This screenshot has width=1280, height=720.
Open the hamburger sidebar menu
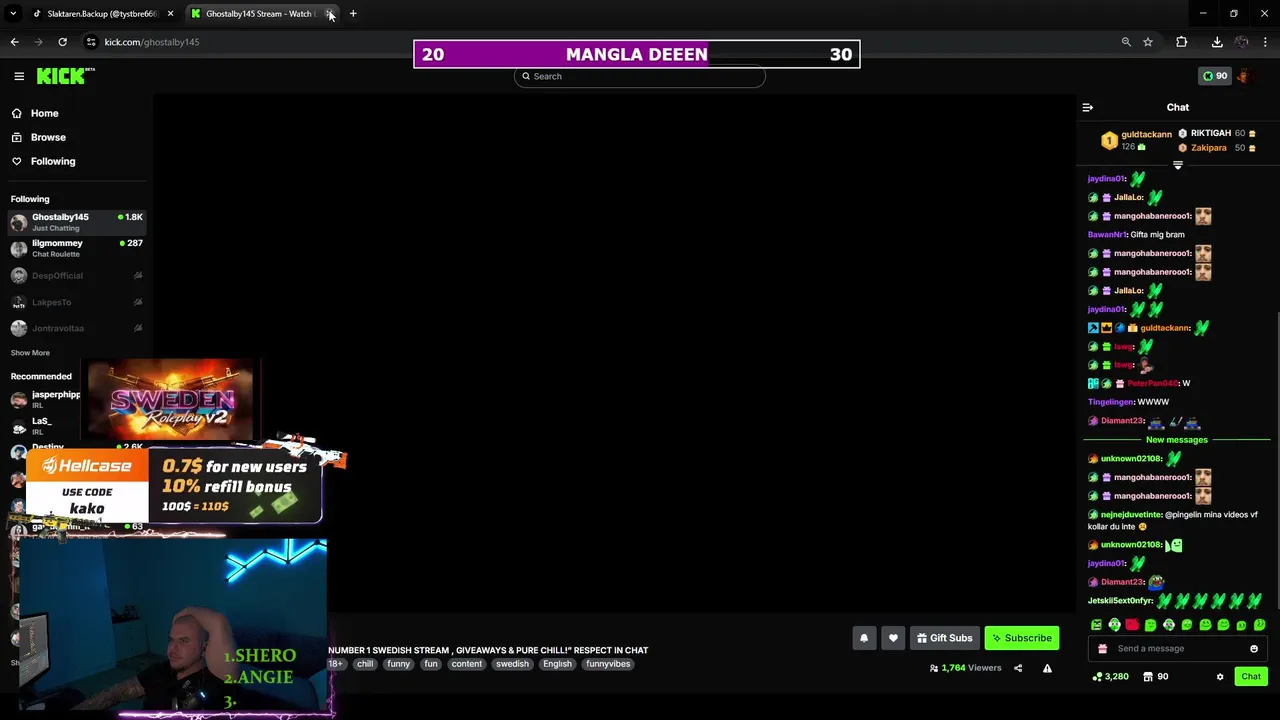point(19,76)
